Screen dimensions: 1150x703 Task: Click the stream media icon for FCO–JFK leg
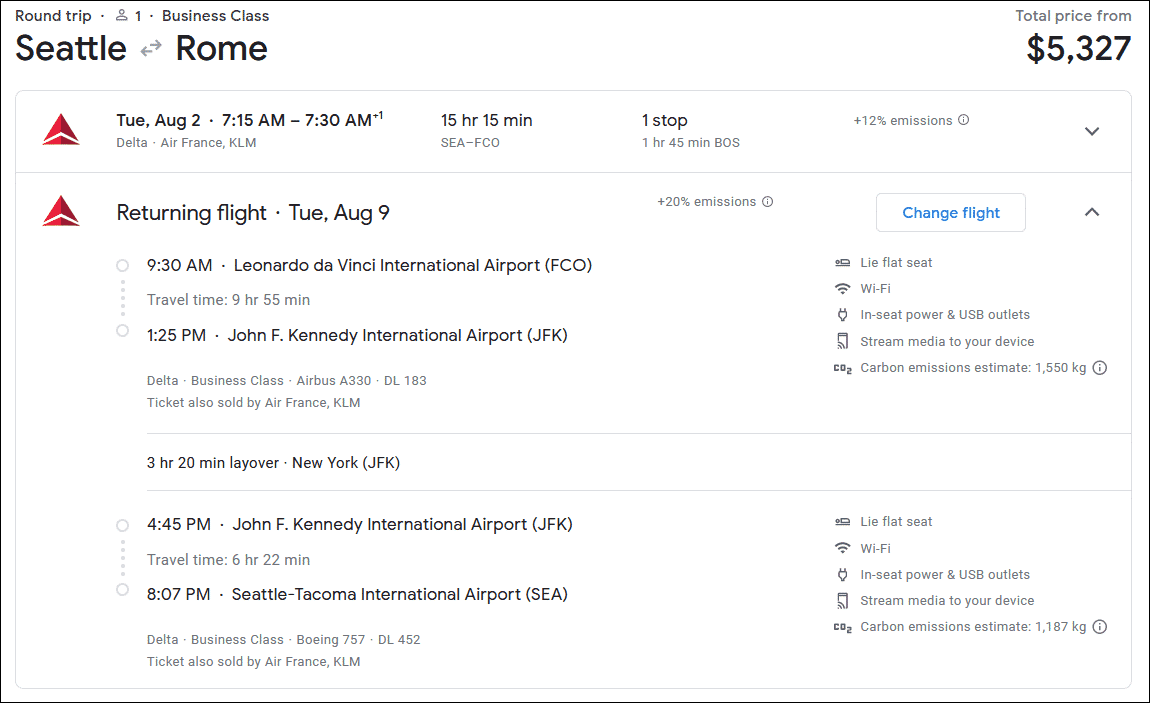(843, 341)
